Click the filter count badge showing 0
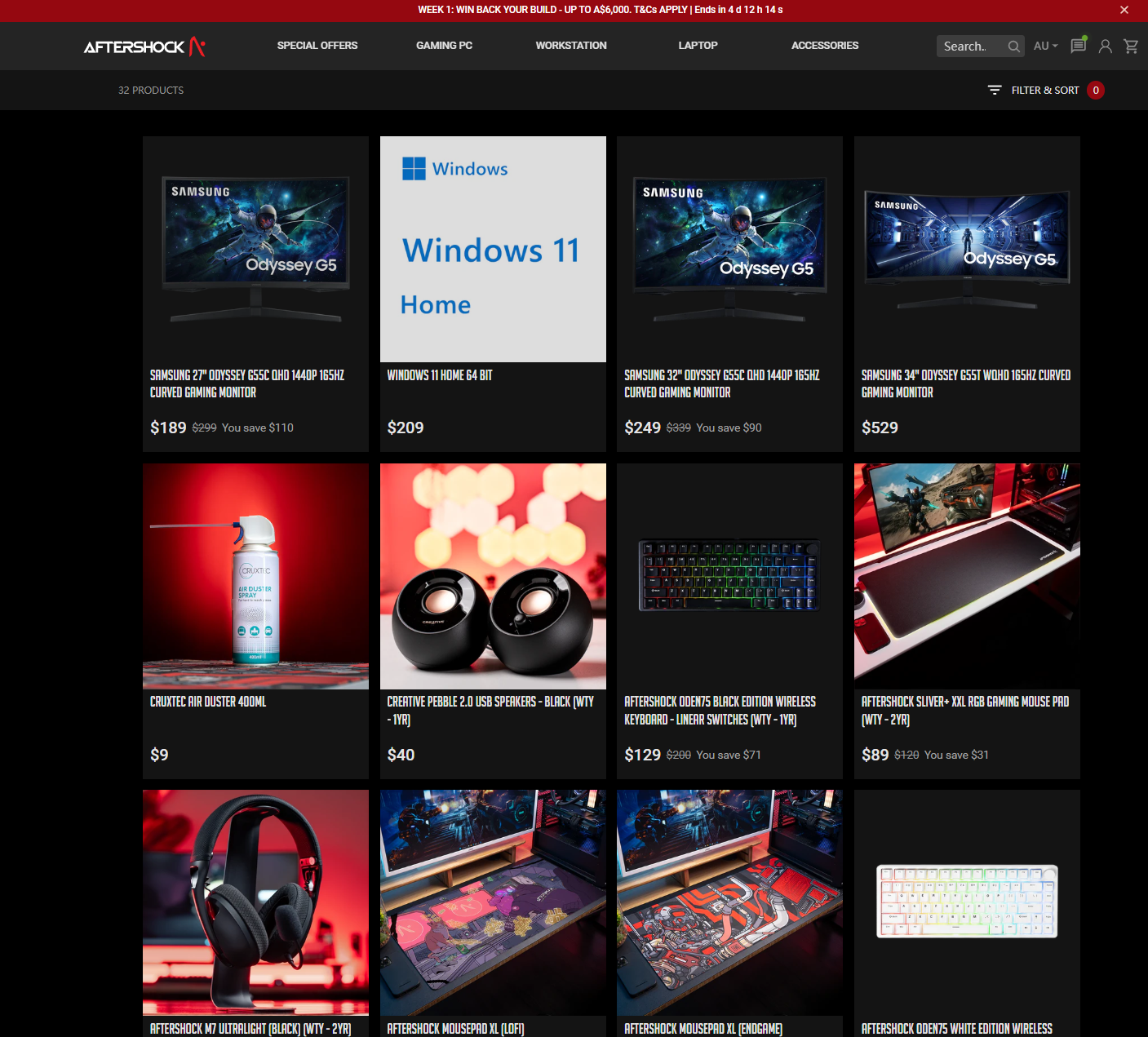Screen dimensions: 1148x1037 [1096, 90]
